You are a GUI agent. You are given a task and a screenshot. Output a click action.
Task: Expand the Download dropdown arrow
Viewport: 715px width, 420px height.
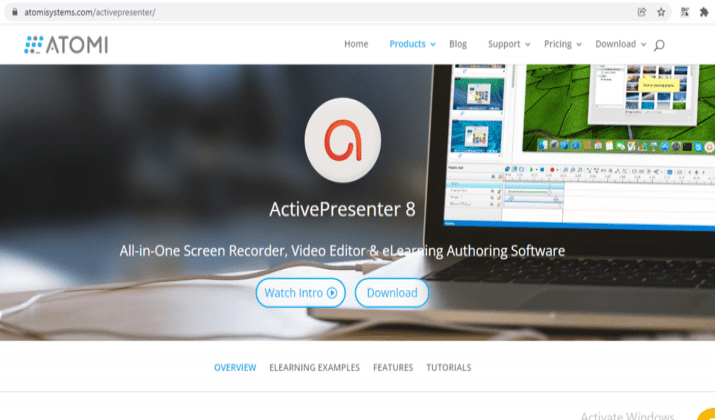click(x=643, y=45)
